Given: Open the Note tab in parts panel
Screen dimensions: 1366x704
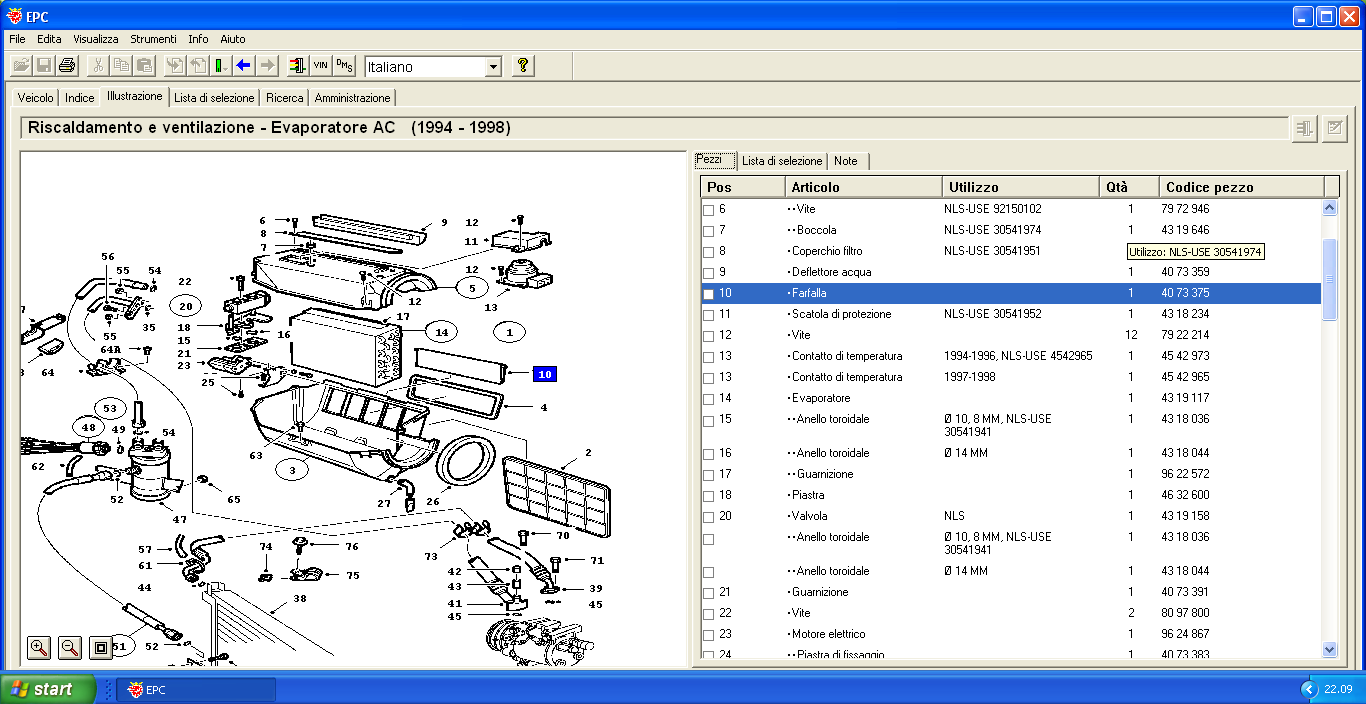Looking at the screenshot, I should [846, 161].
